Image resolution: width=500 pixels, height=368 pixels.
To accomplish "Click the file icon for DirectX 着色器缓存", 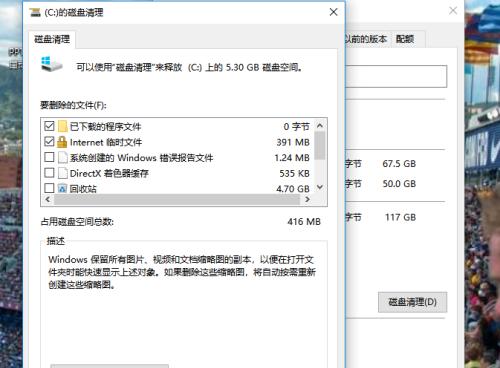I will [x=63, y=173].
